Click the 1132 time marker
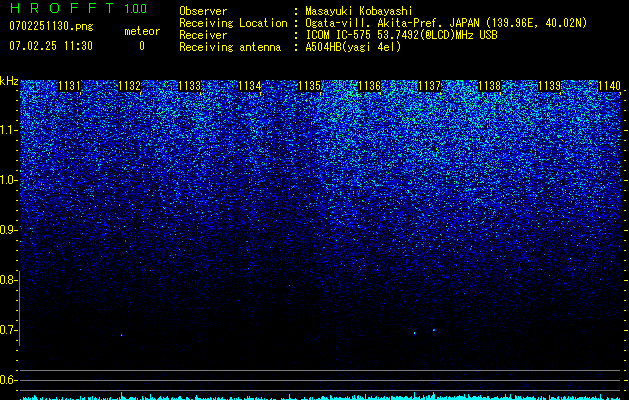The width and height of the screenshot is (629, 400). tap(129, 86)
